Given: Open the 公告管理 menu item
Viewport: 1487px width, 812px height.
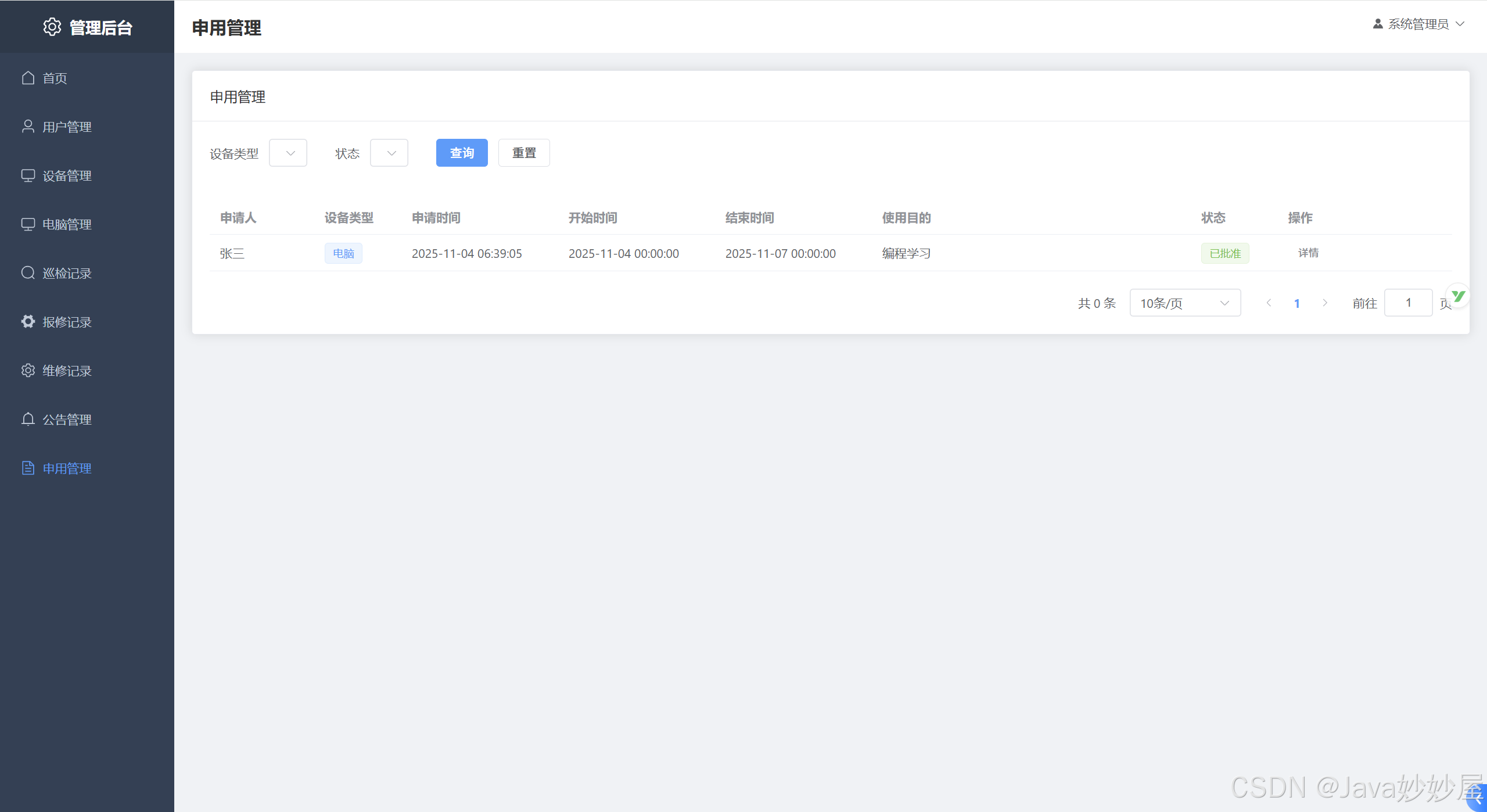Looking at the screenshot, I should click(x=87, y=419).
